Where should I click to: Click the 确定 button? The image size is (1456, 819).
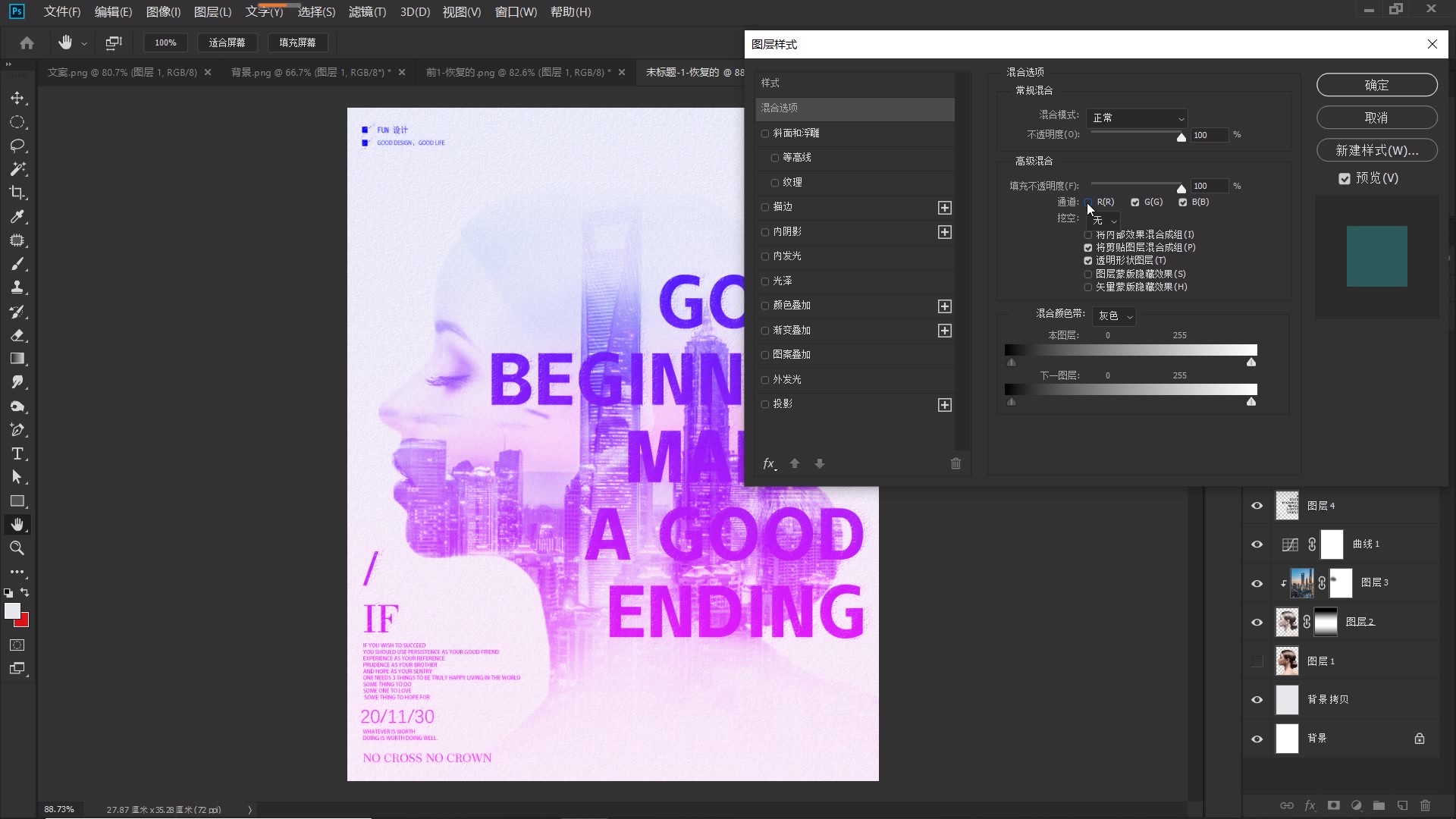pos(1376,85)
